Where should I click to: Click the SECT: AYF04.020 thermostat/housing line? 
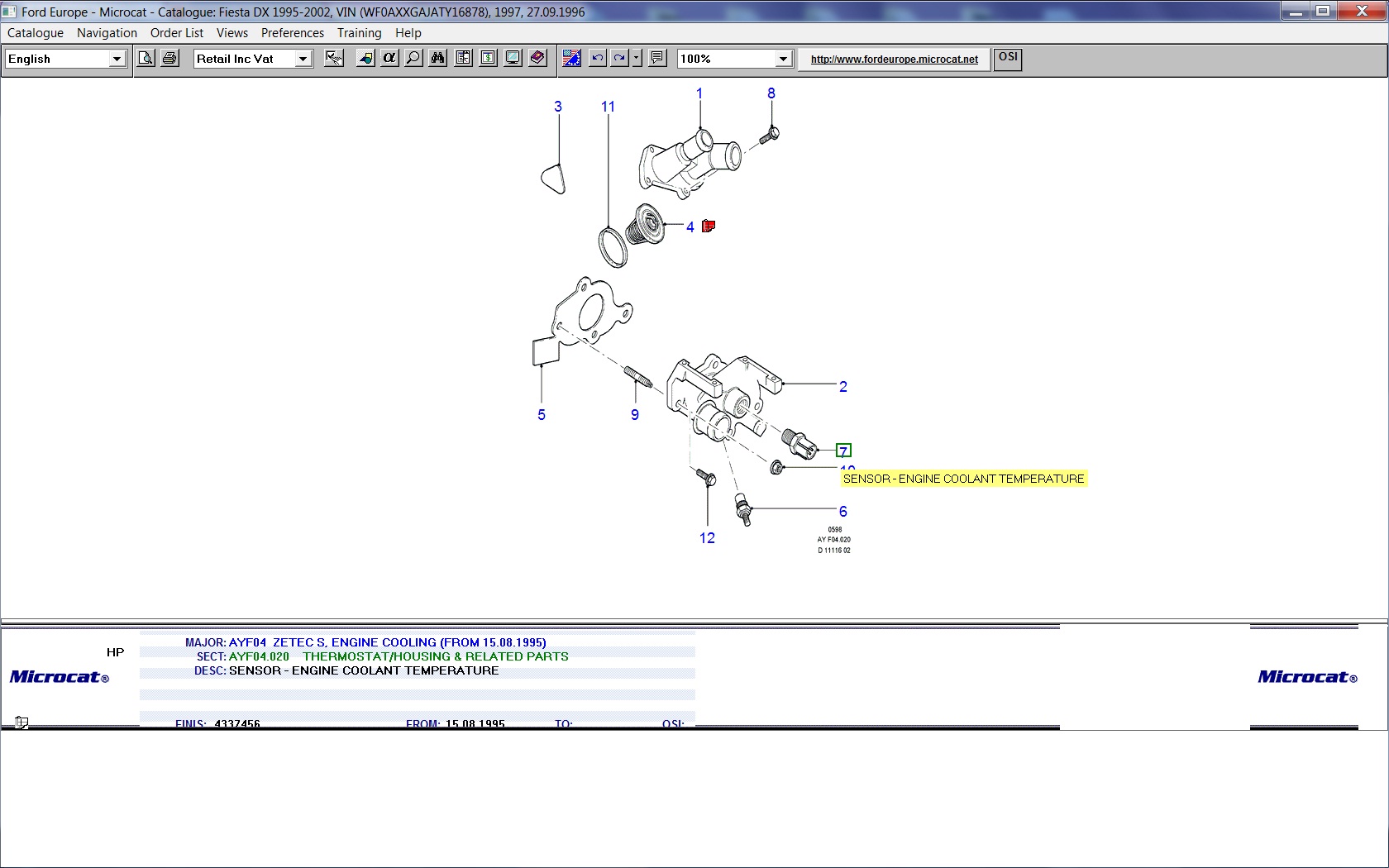[x=382, y=656]
